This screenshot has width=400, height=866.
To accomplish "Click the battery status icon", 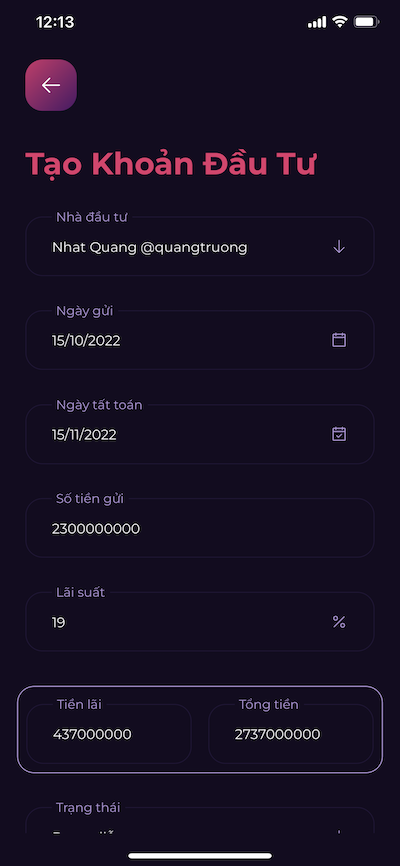I will 366,22.
